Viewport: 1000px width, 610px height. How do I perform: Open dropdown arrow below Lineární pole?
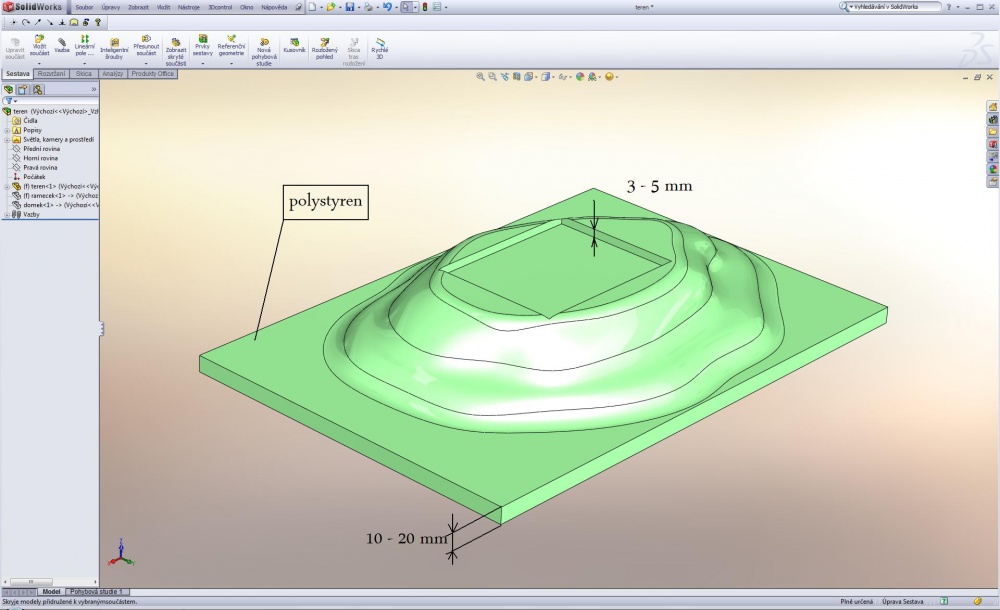point(84,63)
